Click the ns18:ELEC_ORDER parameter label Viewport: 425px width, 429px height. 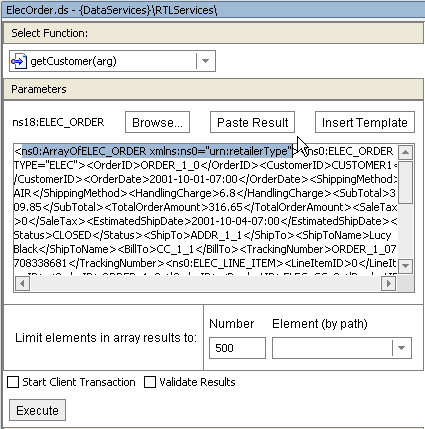58,122
